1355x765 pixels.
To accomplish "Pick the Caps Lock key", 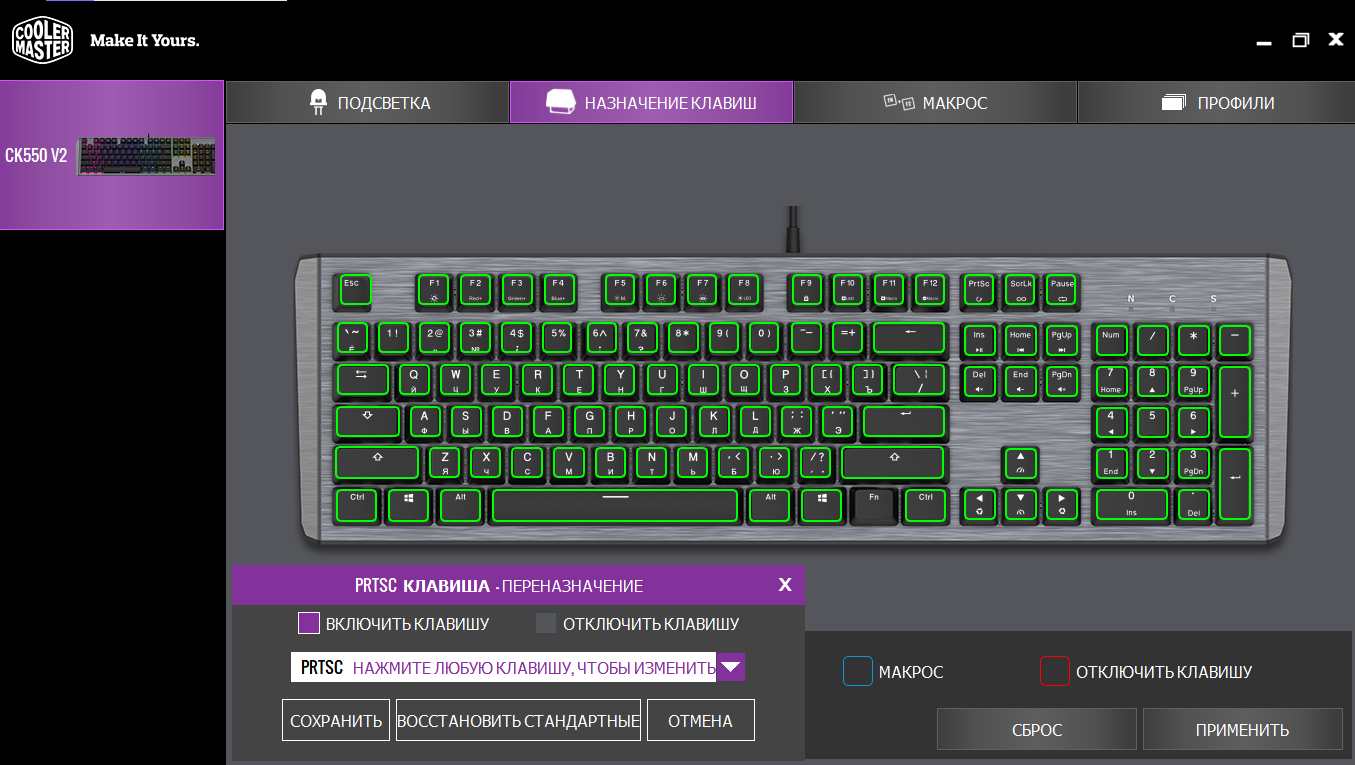I will 368,421.
